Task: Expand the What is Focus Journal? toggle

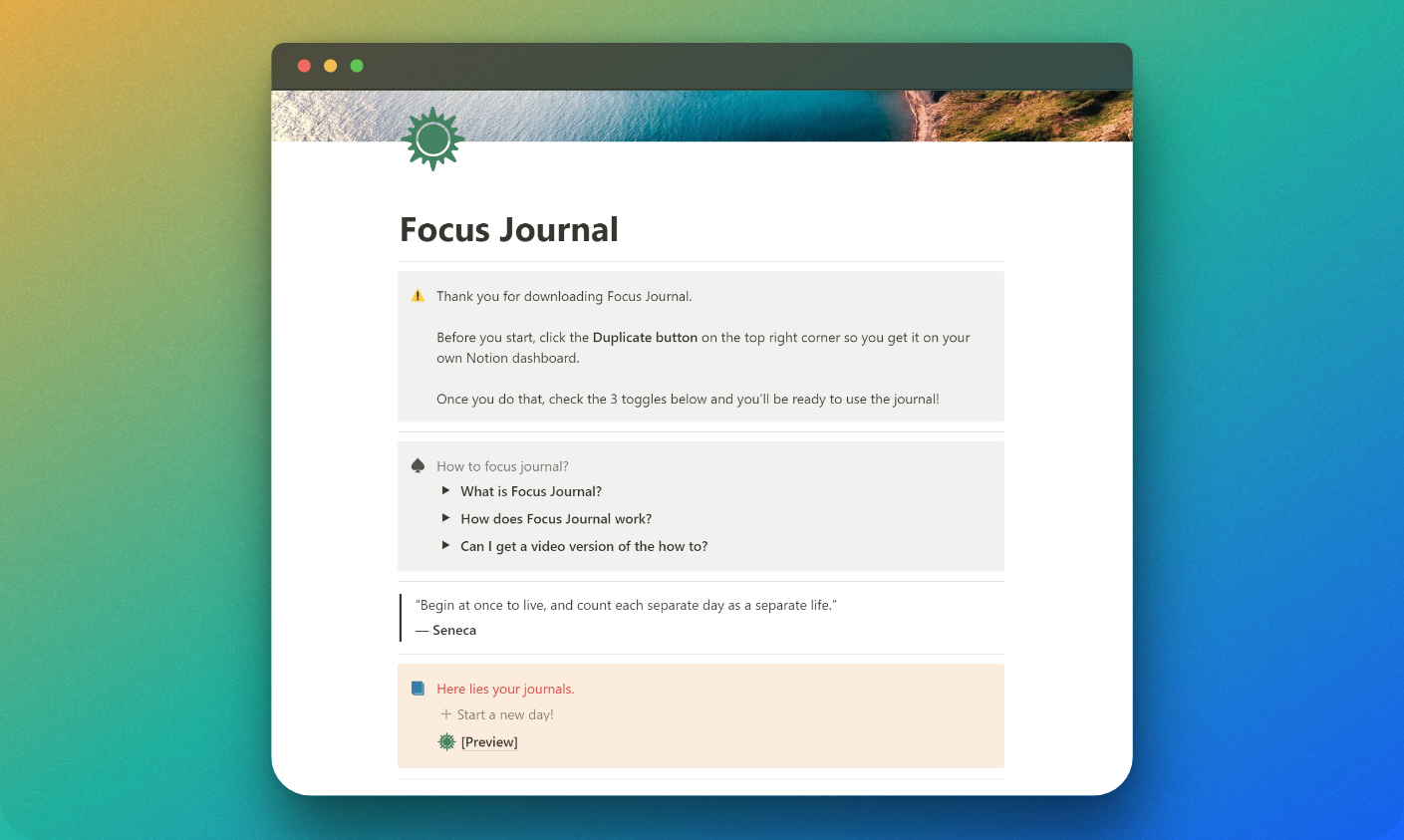Action: [445, 491]
